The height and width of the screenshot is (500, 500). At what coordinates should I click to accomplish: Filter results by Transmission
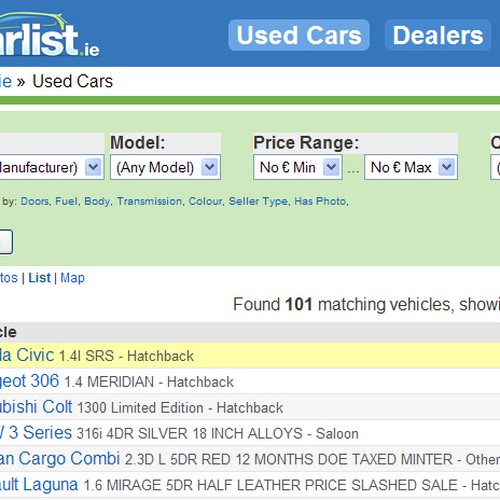pyautogui.click(x=149, y=201)
